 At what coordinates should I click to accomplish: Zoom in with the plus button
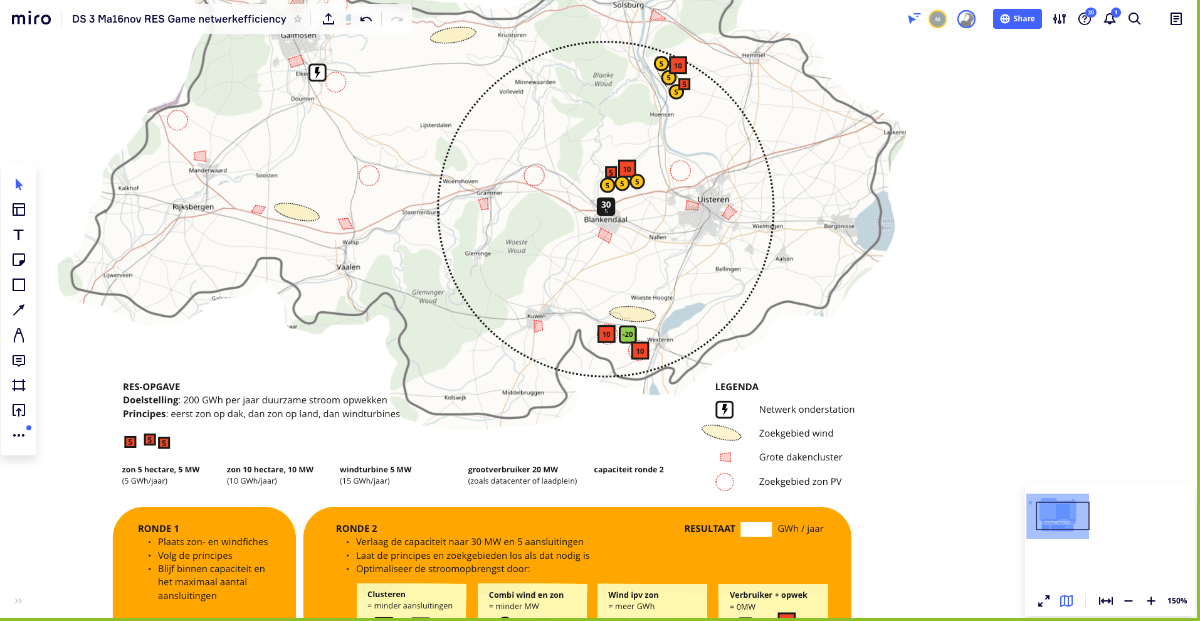(1151, 601)
